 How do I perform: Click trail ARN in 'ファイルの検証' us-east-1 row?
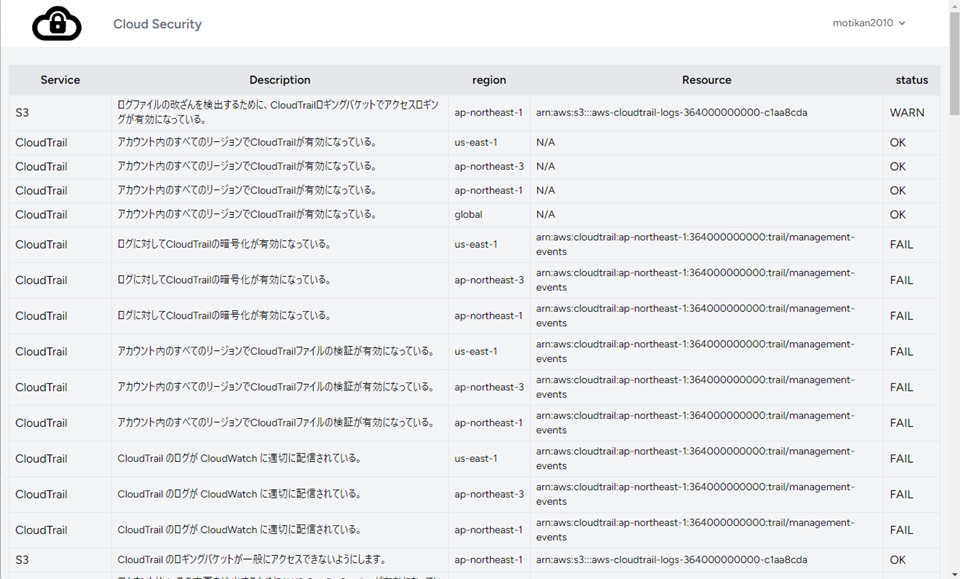coord(695,351)
